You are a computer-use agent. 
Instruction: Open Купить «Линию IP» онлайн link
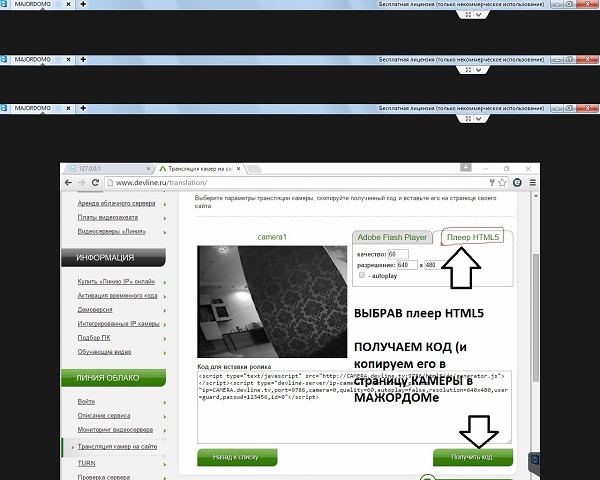tap(116, 281)
